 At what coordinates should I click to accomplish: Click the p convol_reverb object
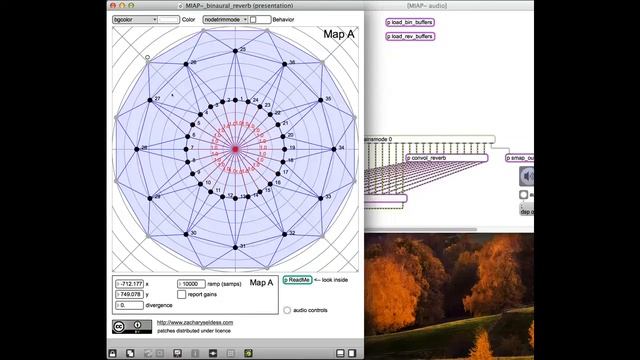click(447, 158)
